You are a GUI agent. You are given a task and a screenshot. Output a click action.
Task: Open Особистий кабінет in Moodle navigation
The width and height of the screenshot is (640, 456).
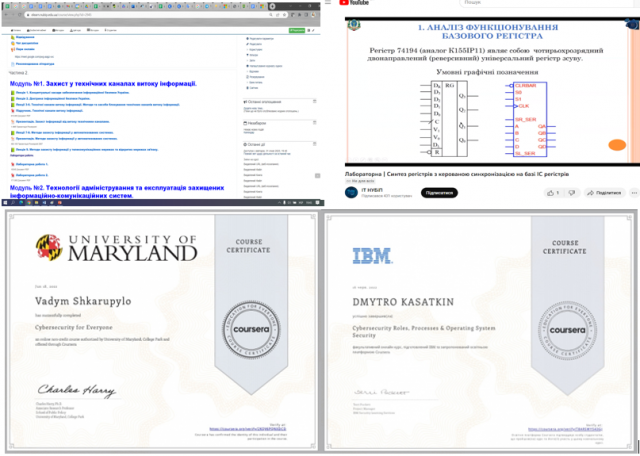[x=37, y=30]
